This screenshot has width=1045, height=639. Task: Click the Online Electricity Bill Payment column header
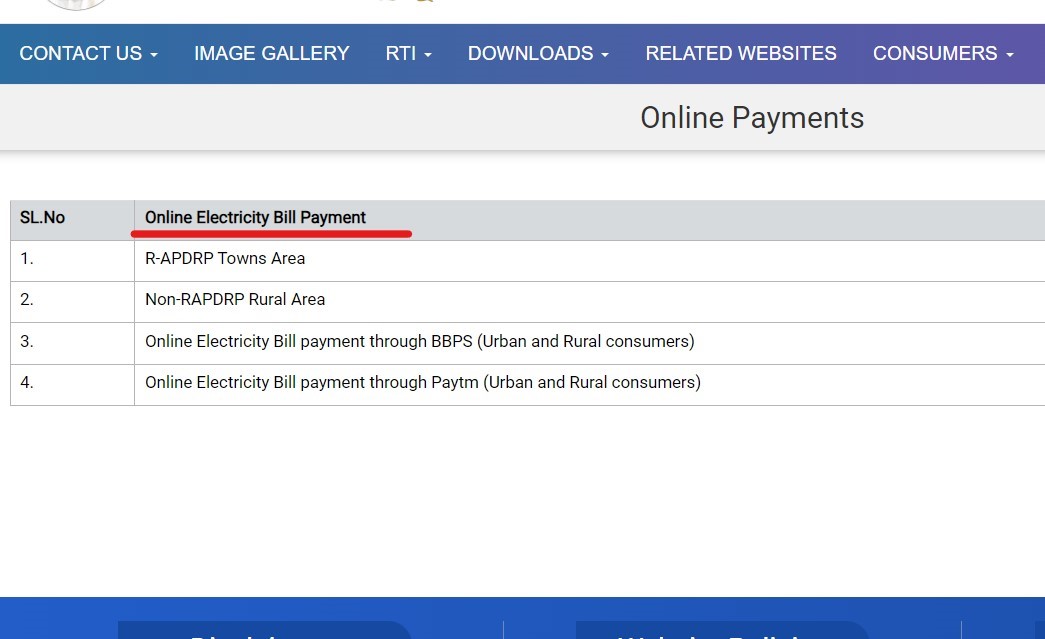tap(255, 217)
